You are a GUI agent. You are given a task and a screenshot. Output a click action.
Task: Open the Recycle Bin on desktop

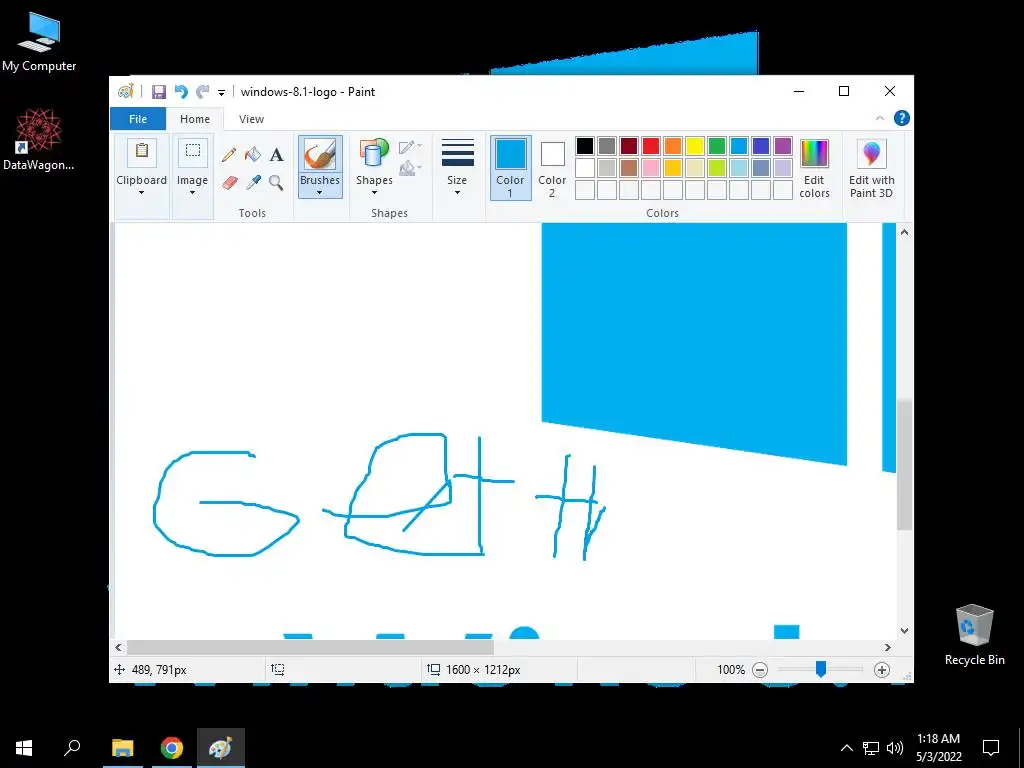(974, 635)
